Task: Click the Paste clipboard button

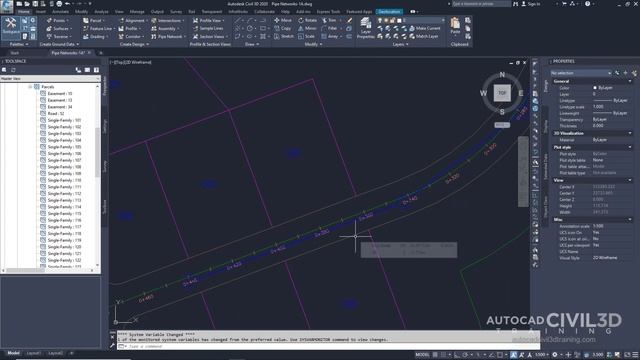Action: (x=455, y=26)
